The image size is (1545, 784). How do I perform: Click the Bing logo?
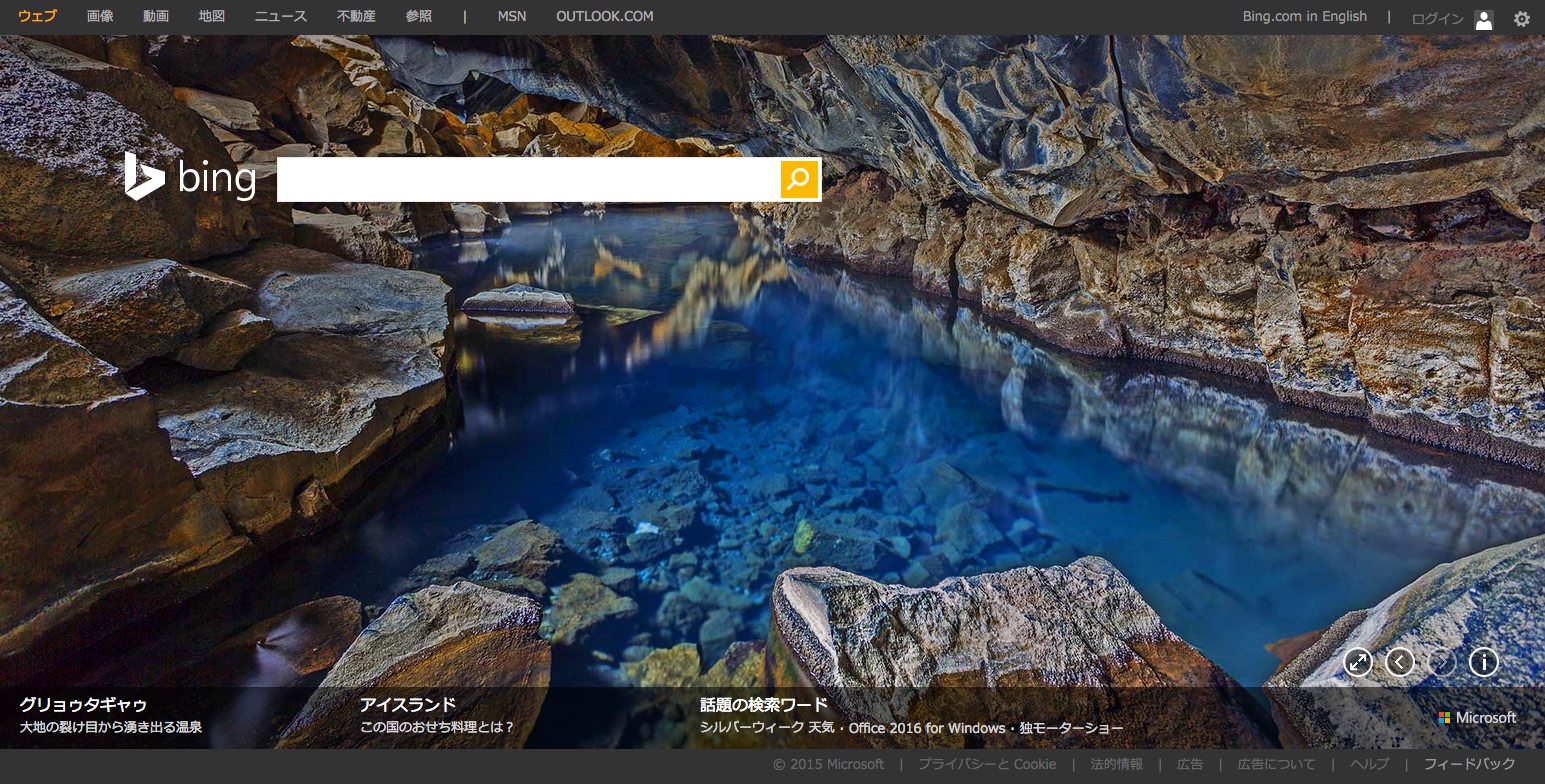click(190, 178)
